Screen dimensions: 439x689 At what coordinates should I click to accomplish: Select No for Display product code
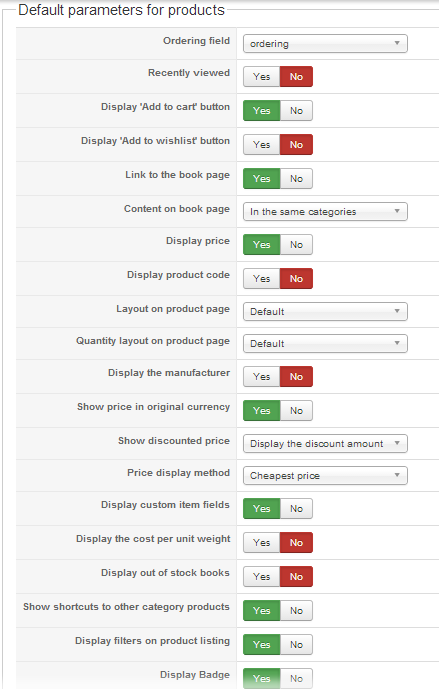click(296, 279)
